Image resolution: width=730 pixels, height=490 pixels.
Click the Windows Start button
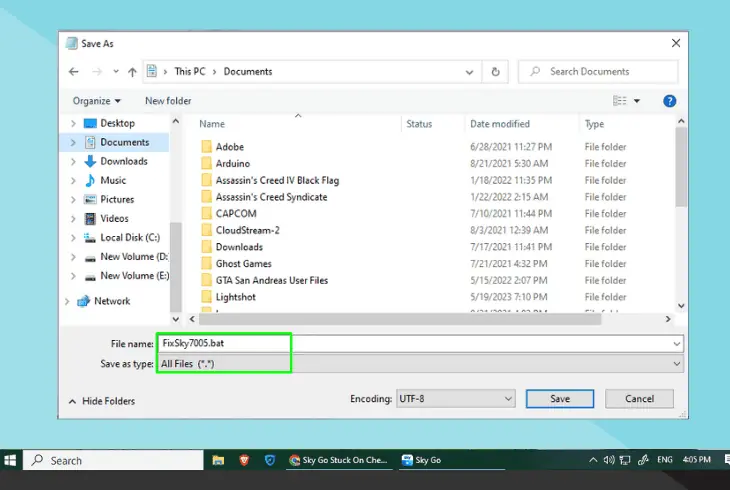click(12, 460)
